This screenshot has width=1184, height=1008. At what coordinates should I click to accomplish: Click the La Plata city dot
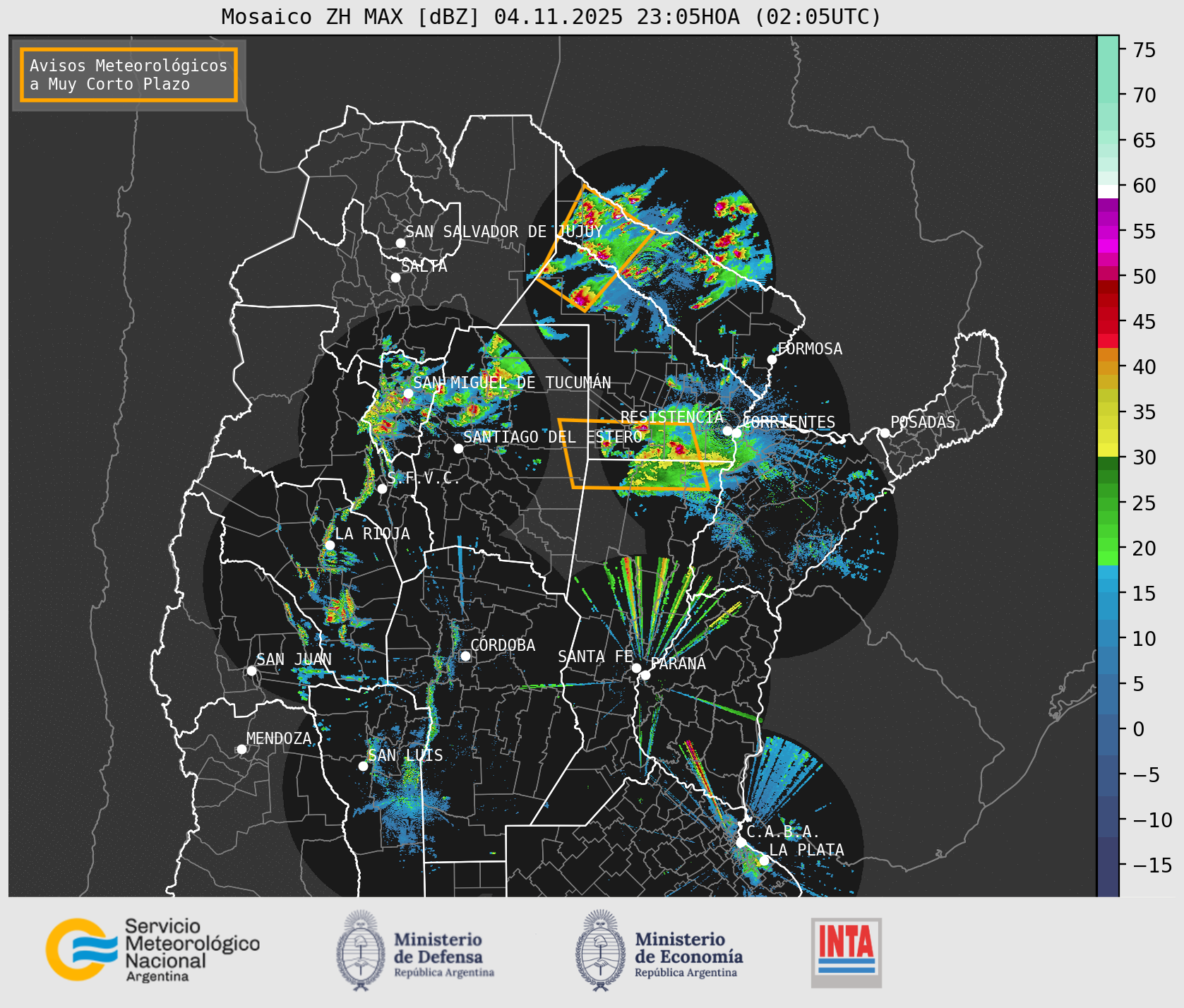(x=764, y=860)
